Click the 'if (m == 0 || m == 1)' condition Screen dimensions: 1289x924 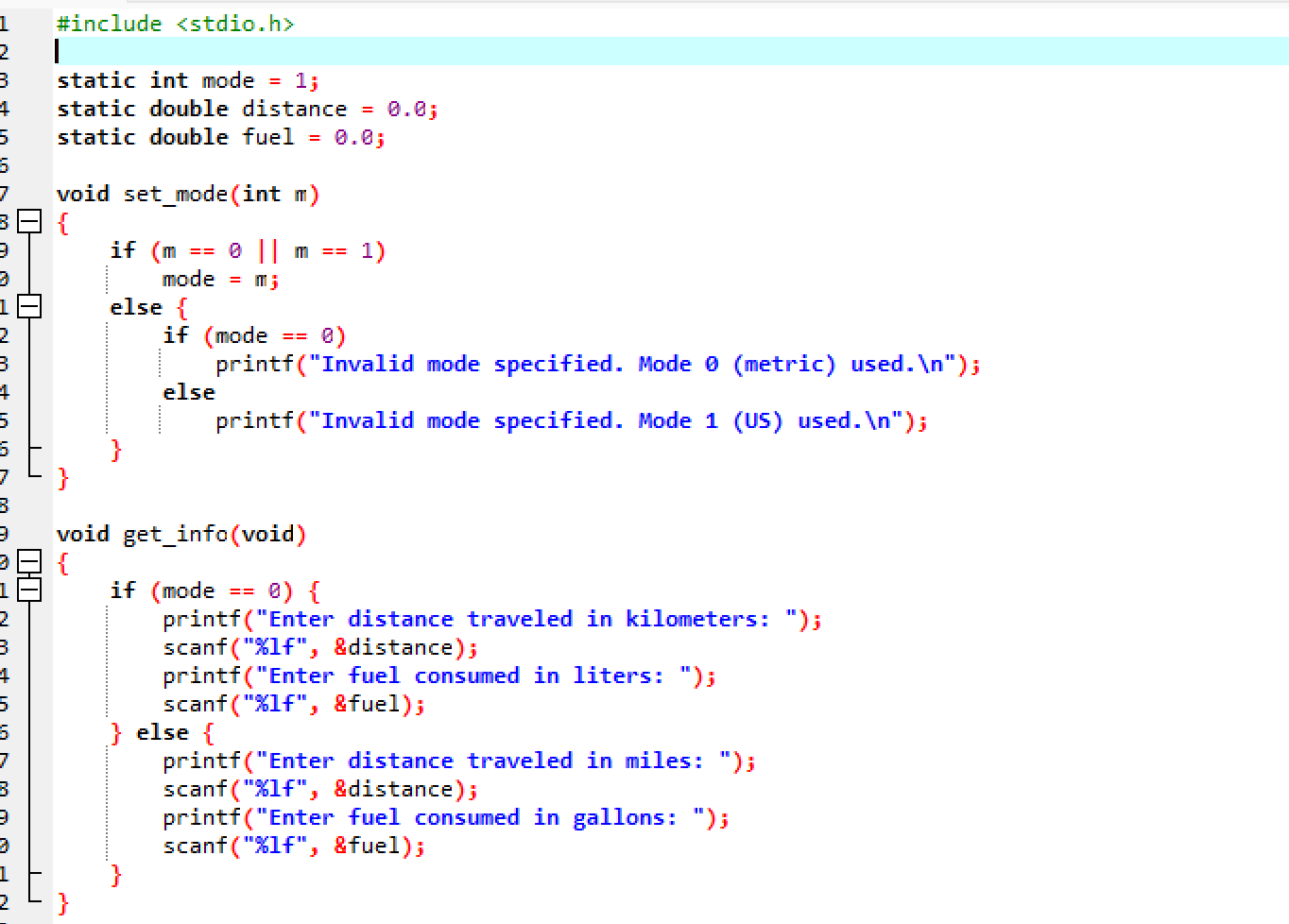(x=248, y=250)
